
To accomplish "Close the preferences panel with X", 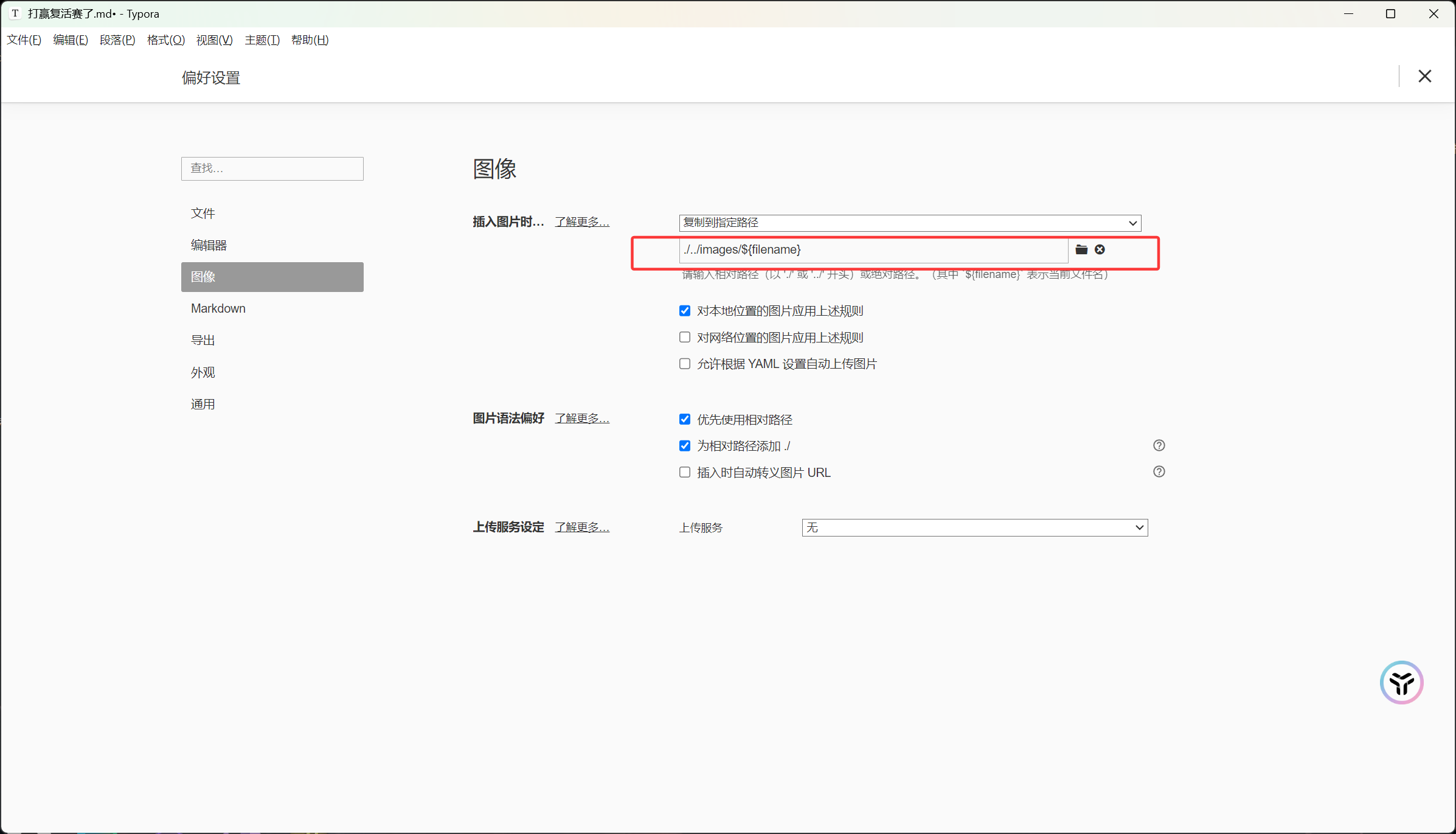I will [x=1424, y=77].
